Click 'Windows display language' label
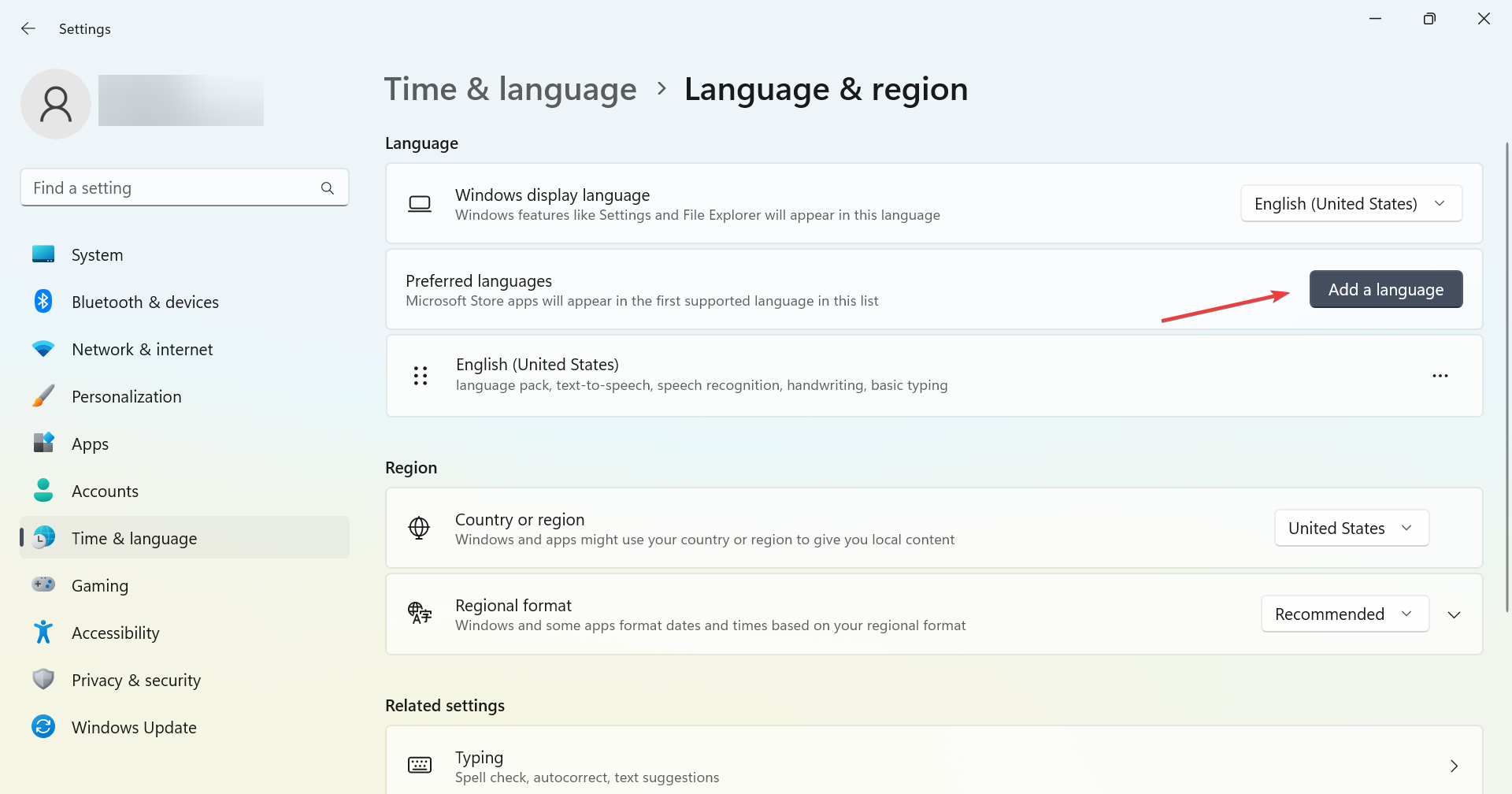The image size is (1512, 794). (x=552, y=195)
